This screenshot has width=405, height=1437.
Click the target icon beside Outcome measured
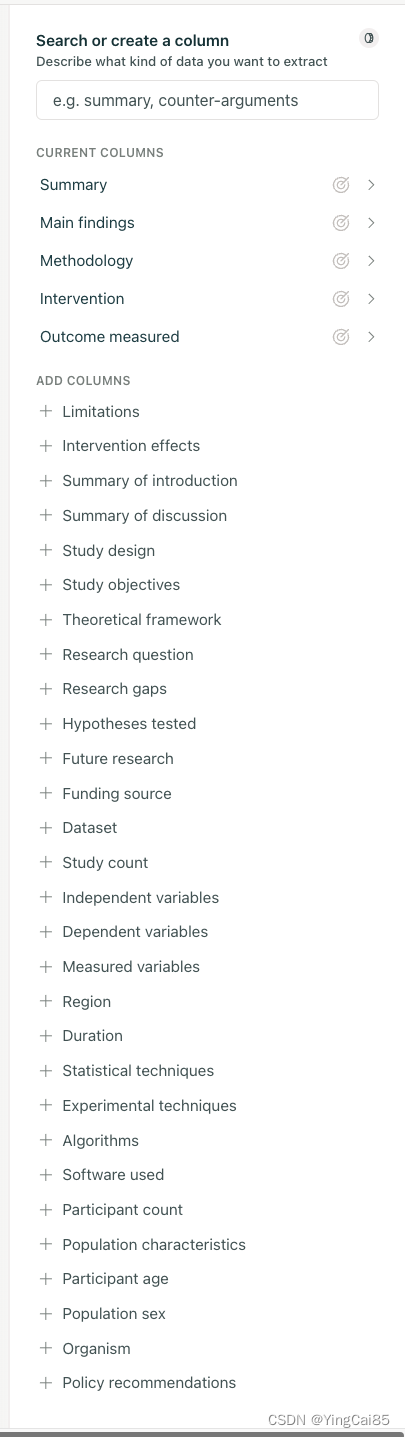tap(341, 337)
